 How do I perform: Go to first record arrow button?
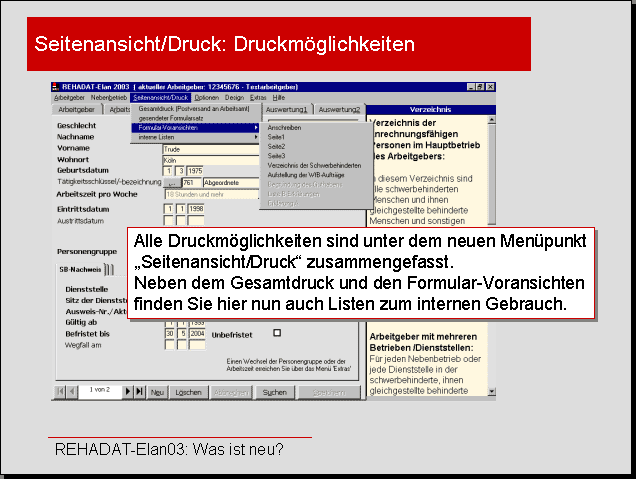[x=58, y=392]
